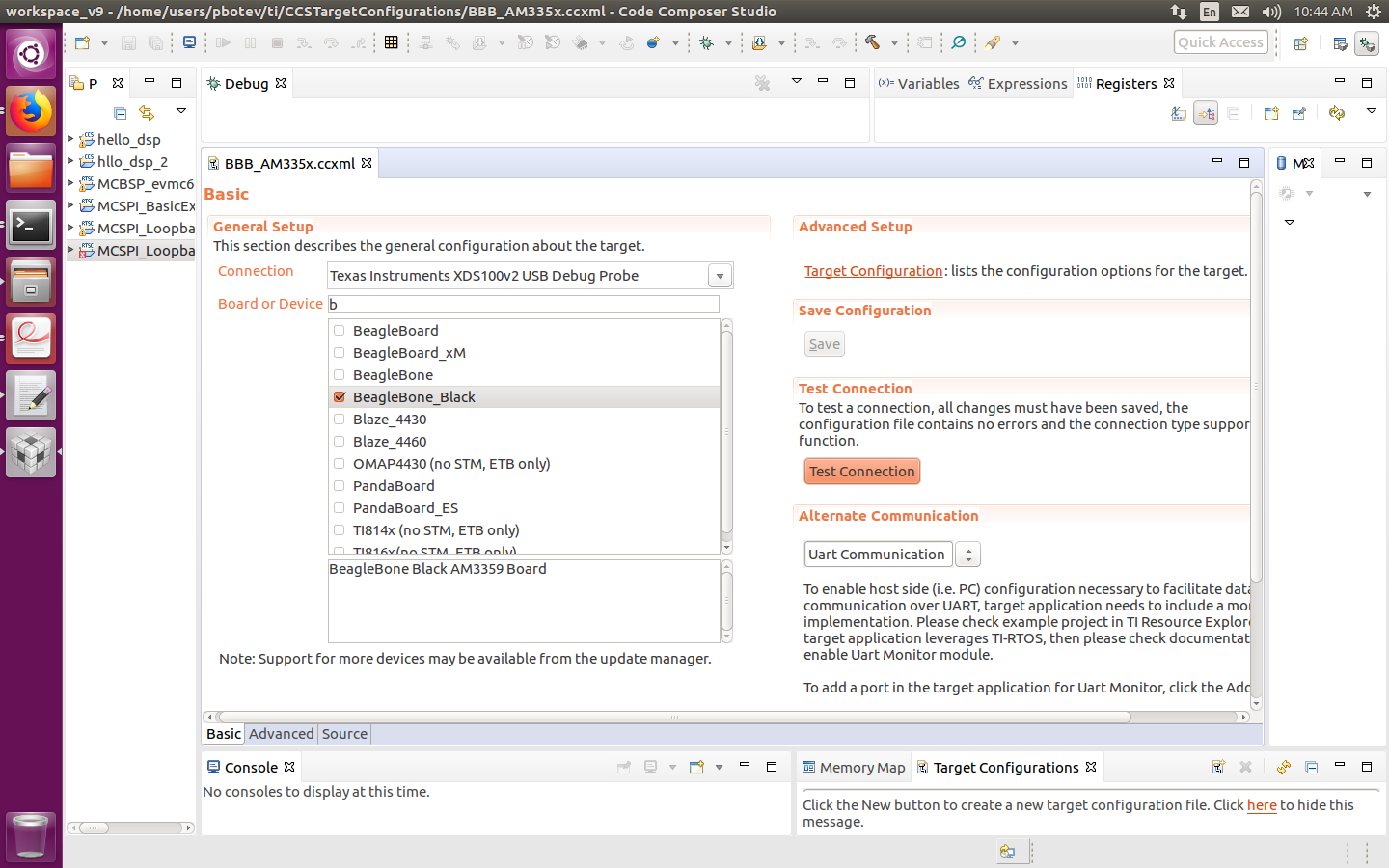Click the Registers view refresh icon
This screenshot has height=868, width=1389.
coord(1336,113)
